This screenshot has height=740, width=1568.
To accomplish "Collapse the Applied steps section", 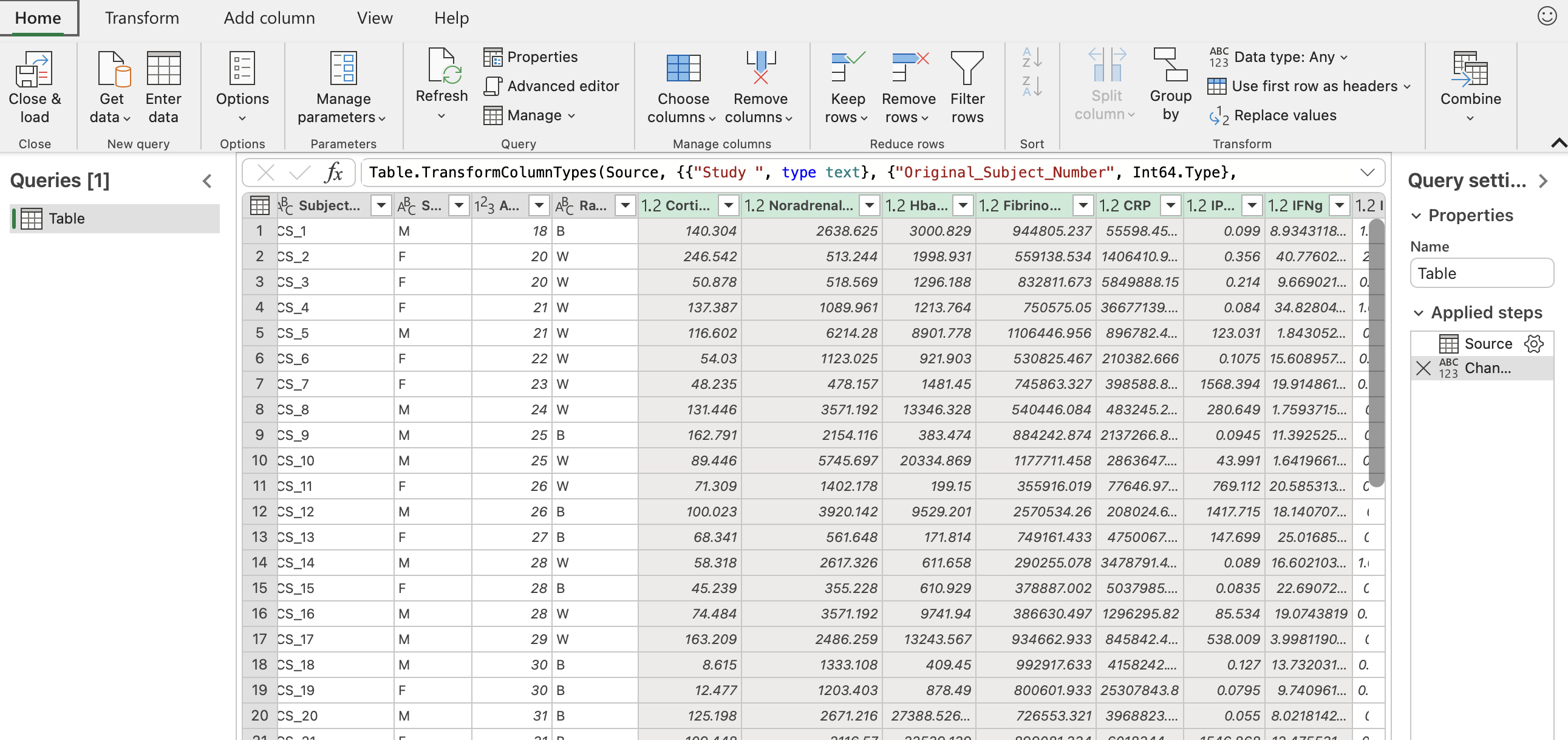I will (x=1418, y=313).
